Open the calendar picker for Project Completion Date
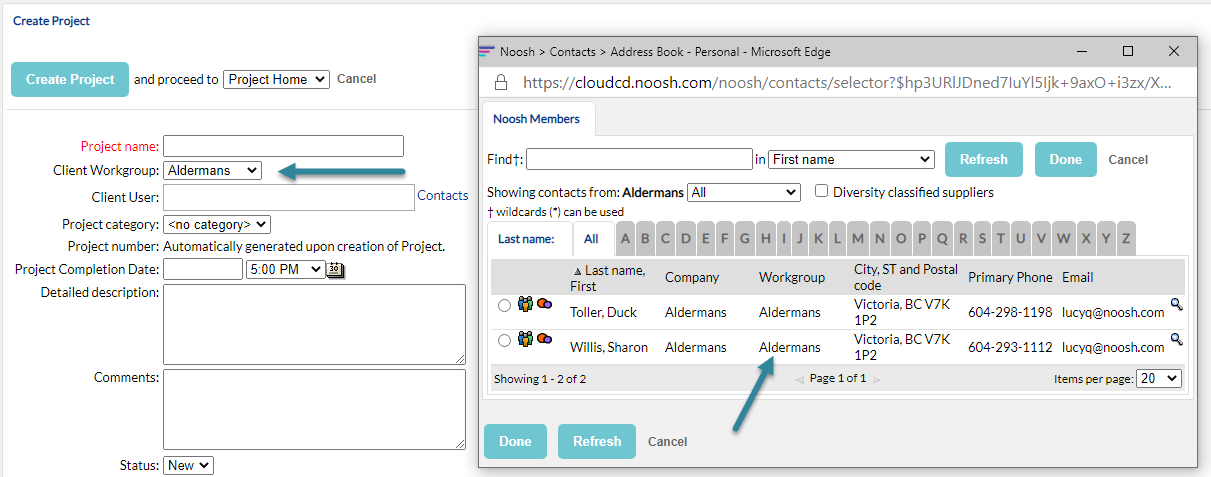Screen dimensions: 1211x477 [335, 269]
